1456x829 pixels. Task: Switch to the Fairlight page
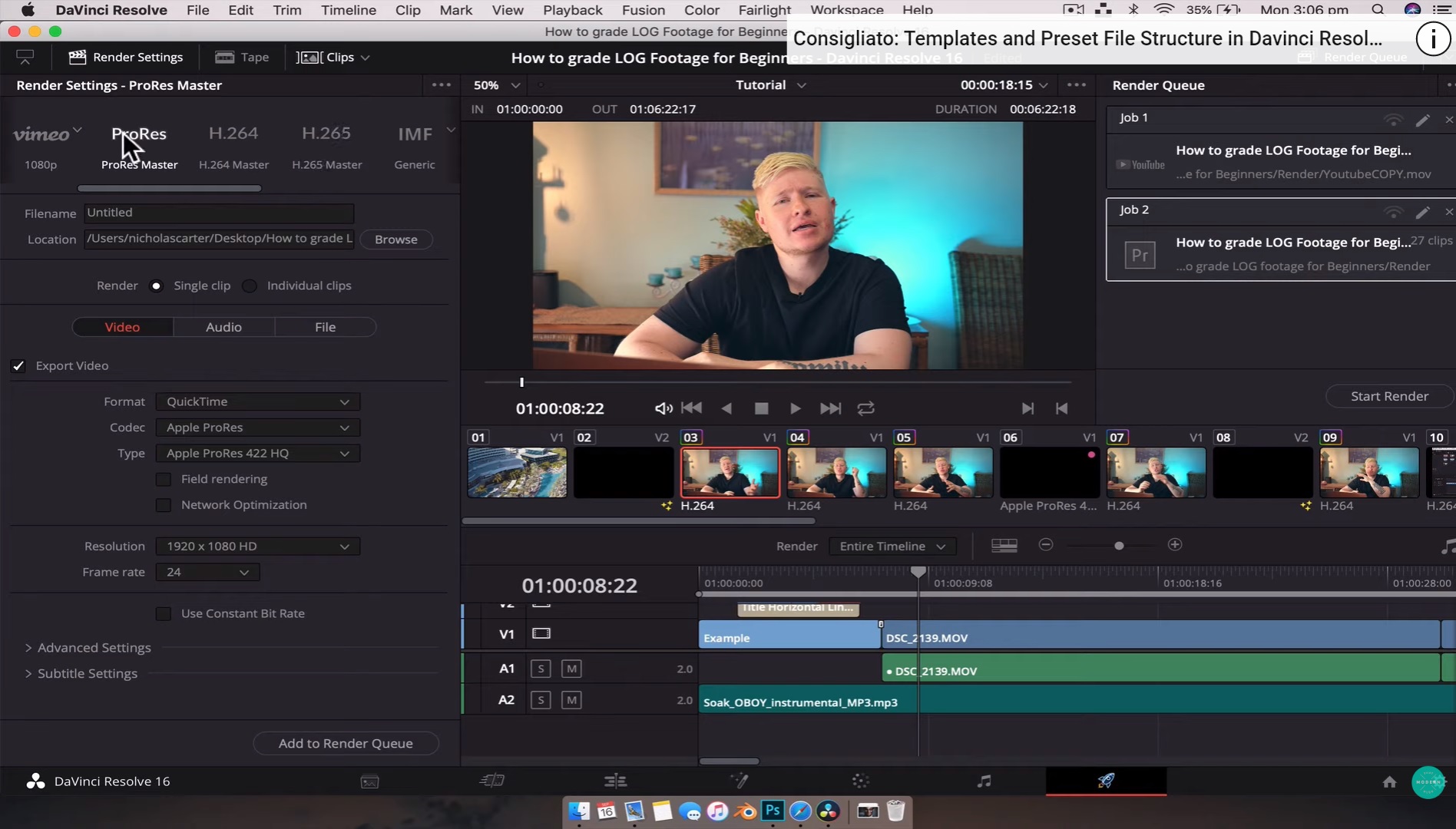(984, 781)
